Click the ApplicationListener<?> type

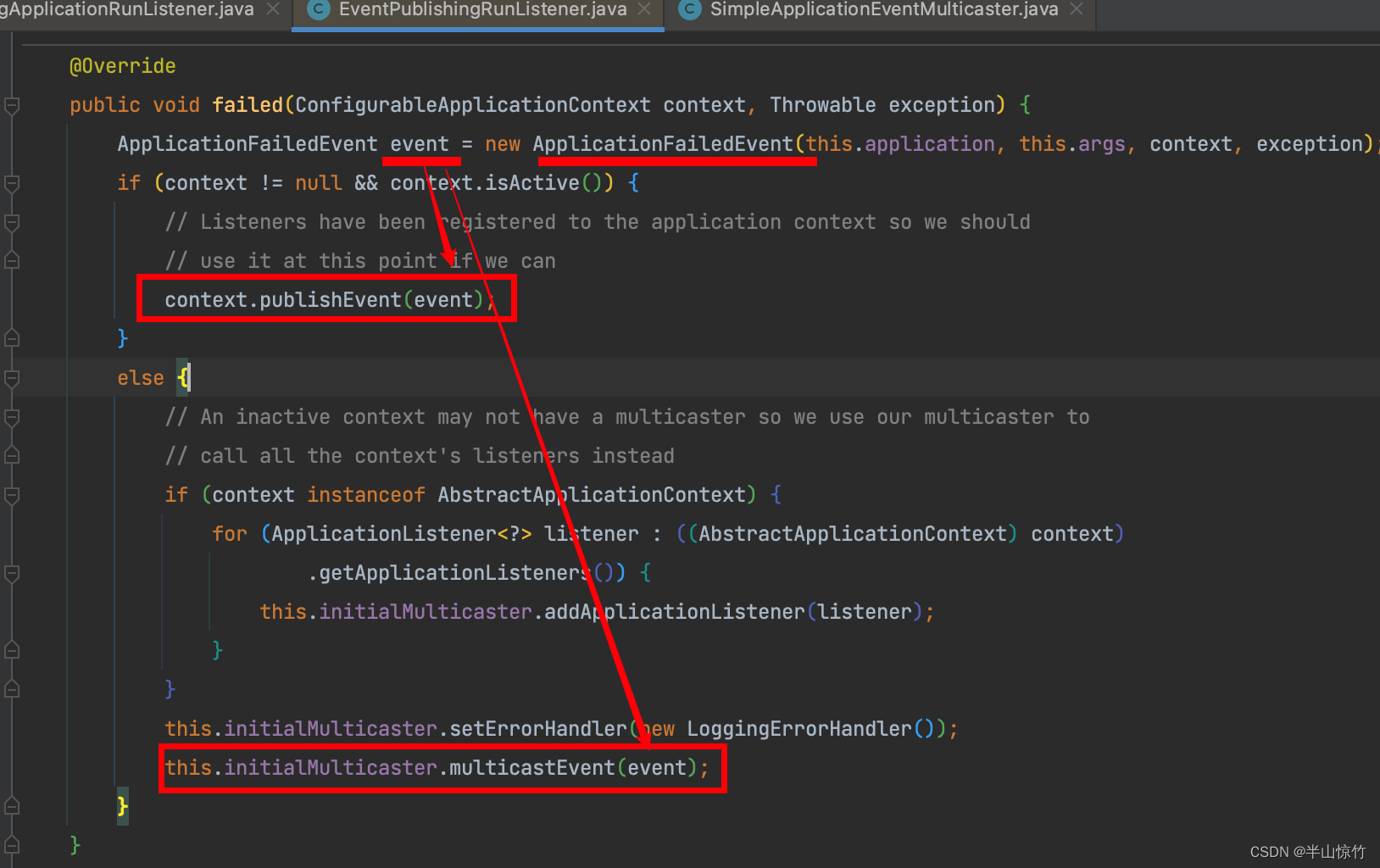coord(402,534)
